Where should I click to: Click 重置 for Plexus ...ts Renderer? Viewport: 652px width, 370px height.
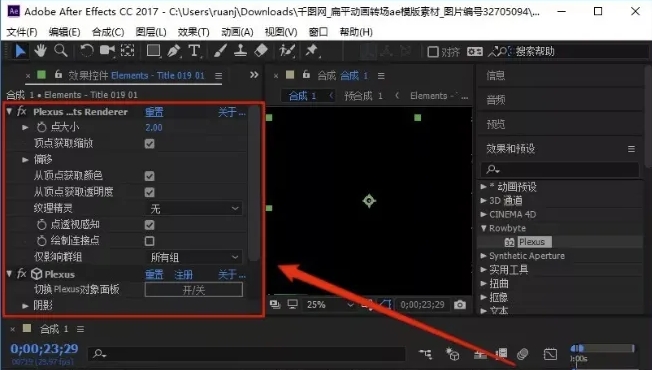coord(154,112)
